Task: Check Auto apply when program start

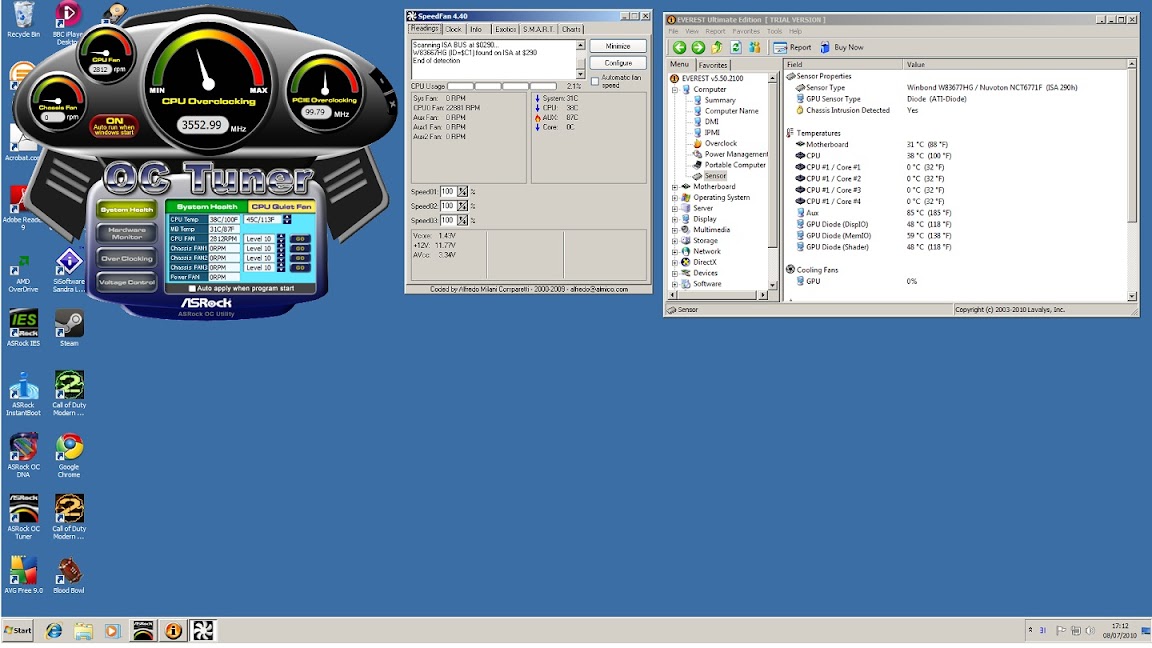Action: coord(192,289)
